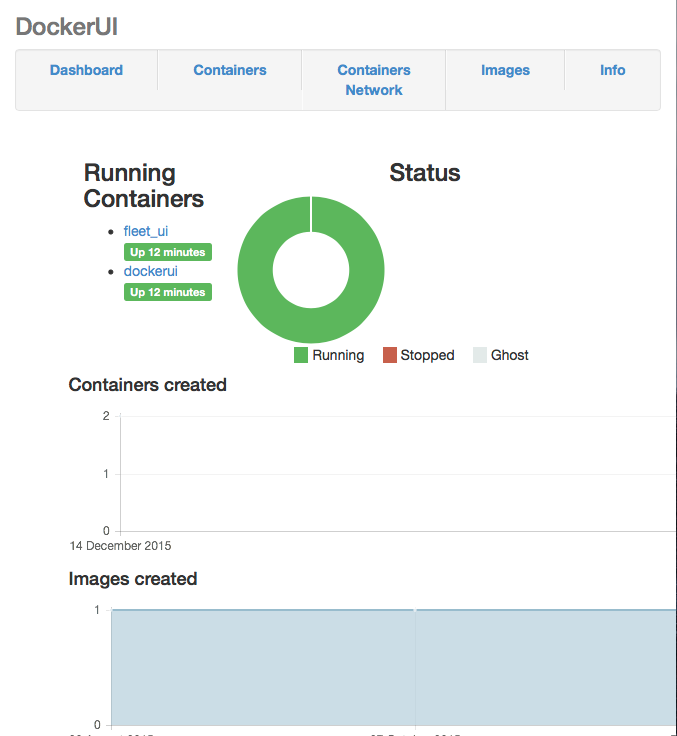Click the data point on the Images created line
The image size is (677, 736).
[415, 610]
